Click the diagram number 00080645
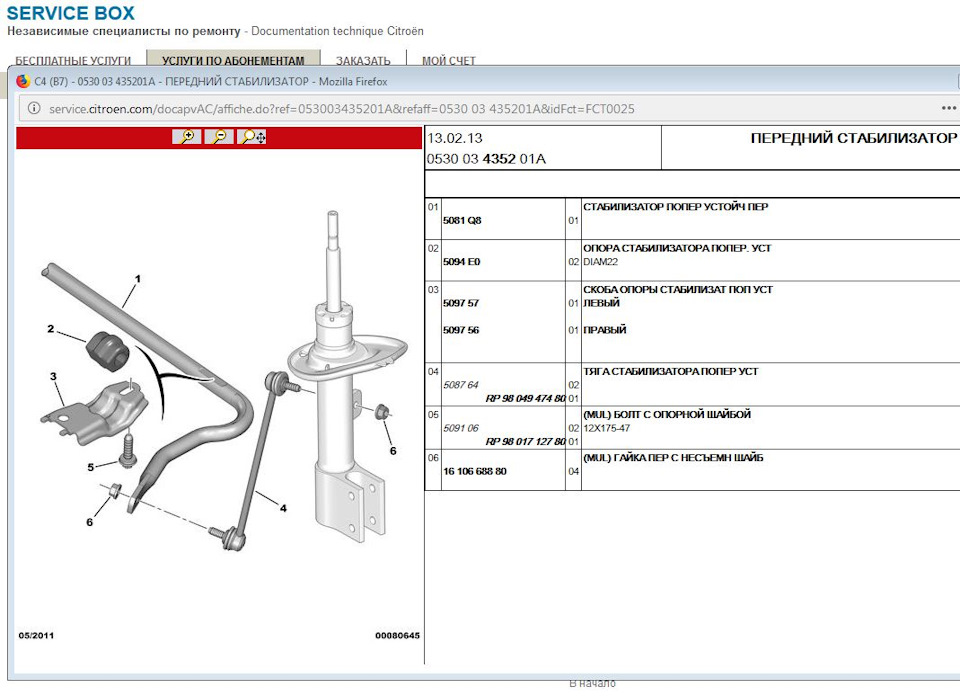The height and width of the screenshot is (696, 960). [x=397, y=635]
